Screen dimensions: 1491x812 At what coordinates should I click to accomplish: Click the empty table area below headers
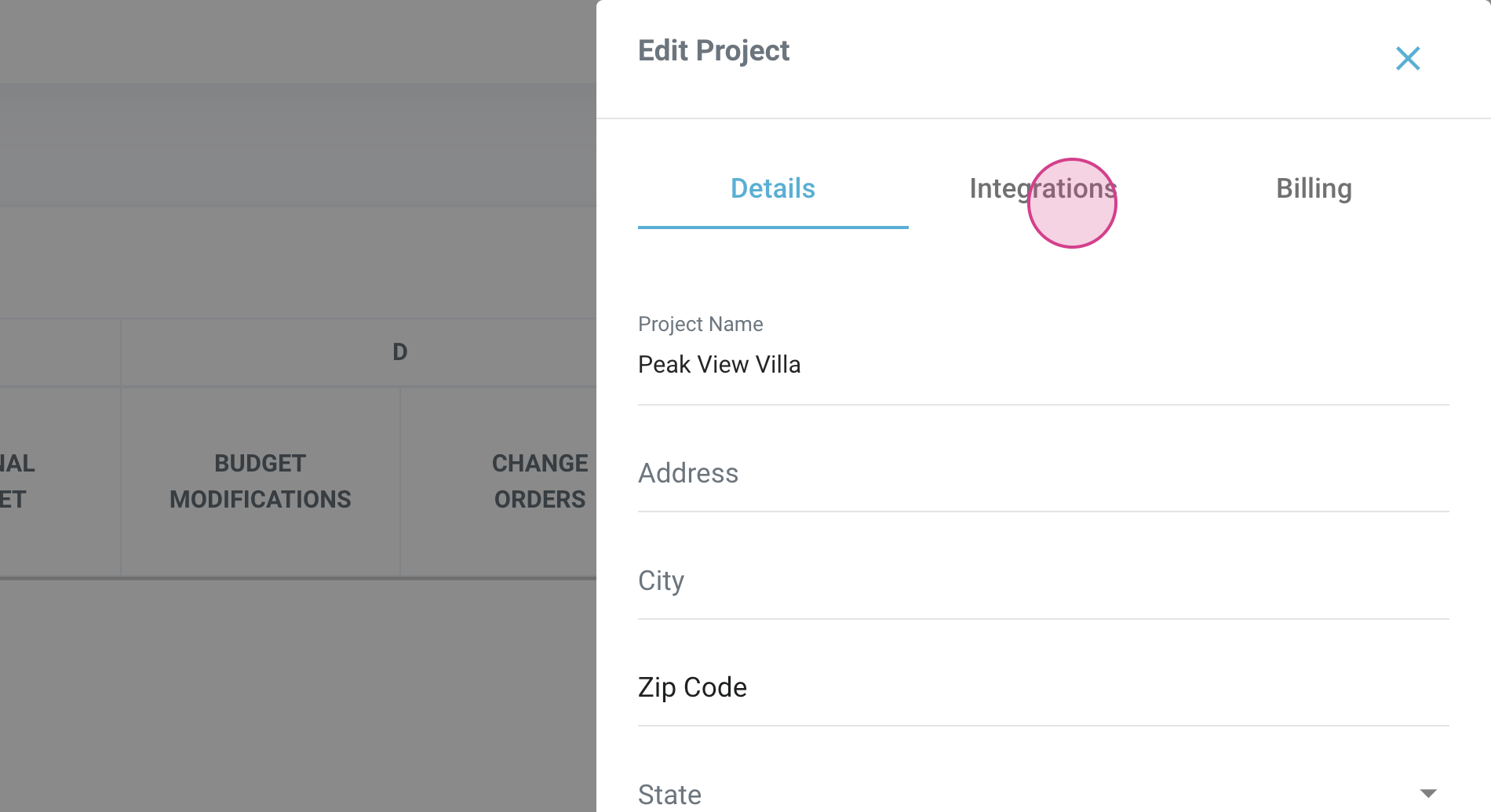[298, 690]
